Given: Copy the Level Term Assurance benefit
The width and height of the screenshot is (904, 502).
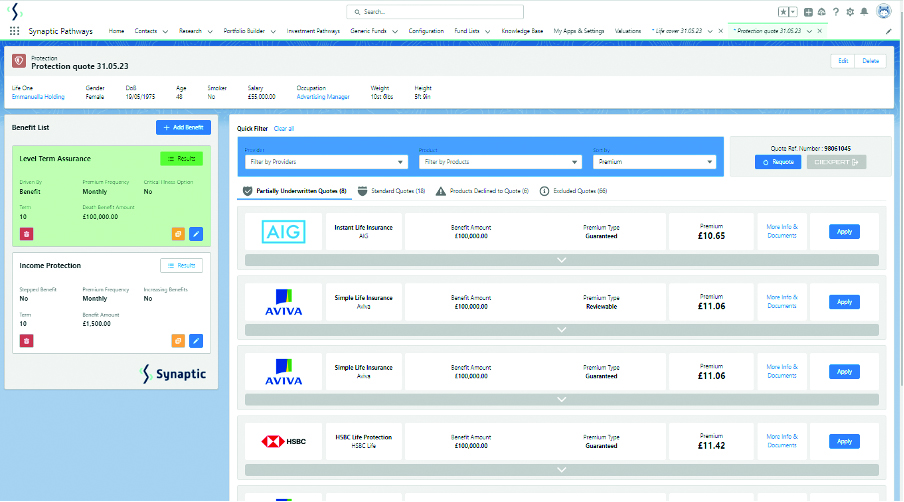Looking at the screenshot, I should click(178, 234).
